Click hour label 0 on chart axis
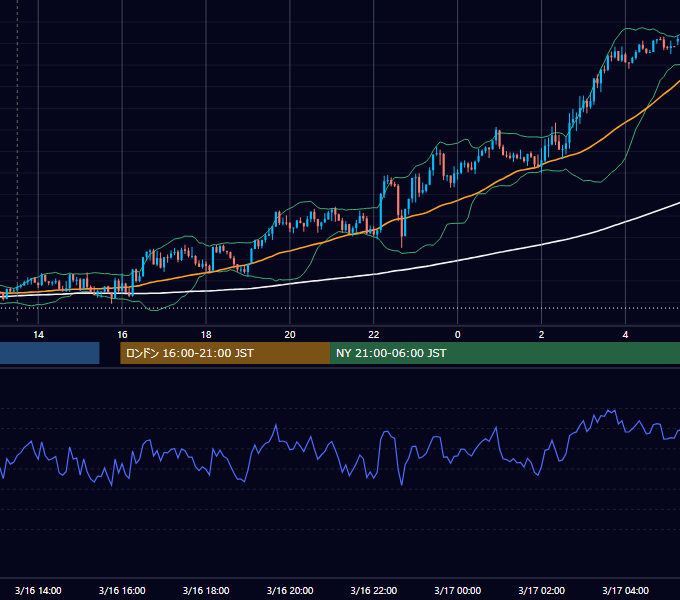The image size is (680, 600). 458,335
